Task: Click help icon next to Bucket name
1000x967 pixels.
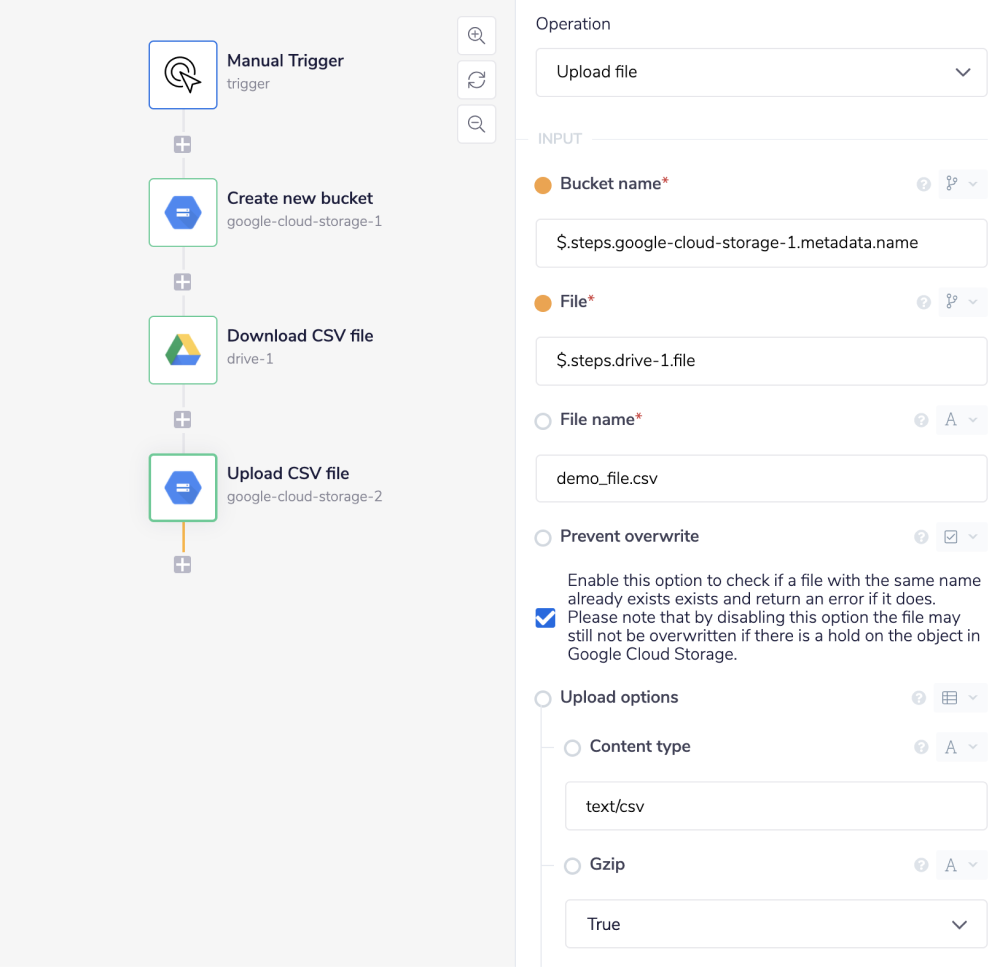Action: pyautogui.click(x=924, y=184)
